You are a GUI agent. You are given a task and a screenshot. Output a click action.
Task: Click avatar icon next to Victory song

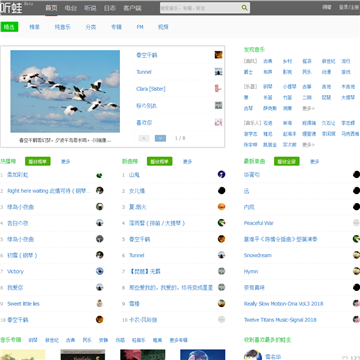(x=99, y=271)
